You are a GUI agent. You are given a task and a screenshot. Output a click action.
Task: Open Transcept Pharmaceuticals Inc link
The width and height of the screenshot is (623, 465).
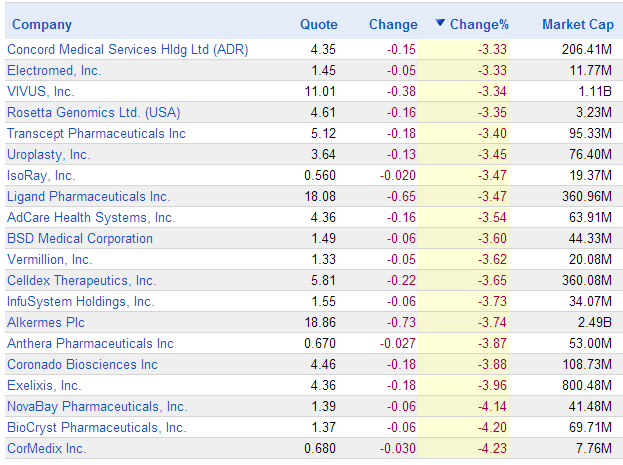[96, 133]
